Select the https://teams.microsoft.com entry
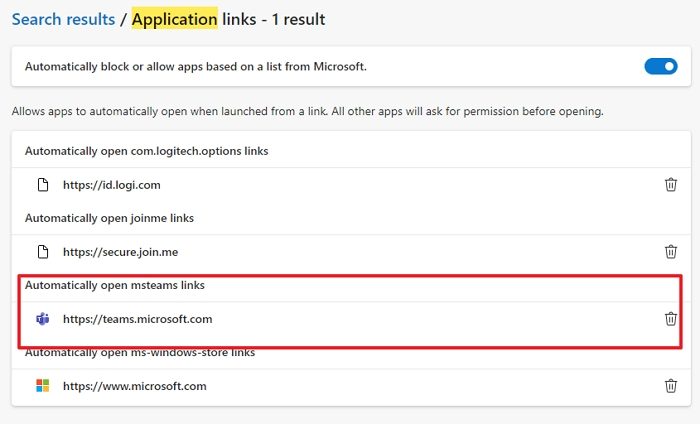 click(x=137, y=319)
